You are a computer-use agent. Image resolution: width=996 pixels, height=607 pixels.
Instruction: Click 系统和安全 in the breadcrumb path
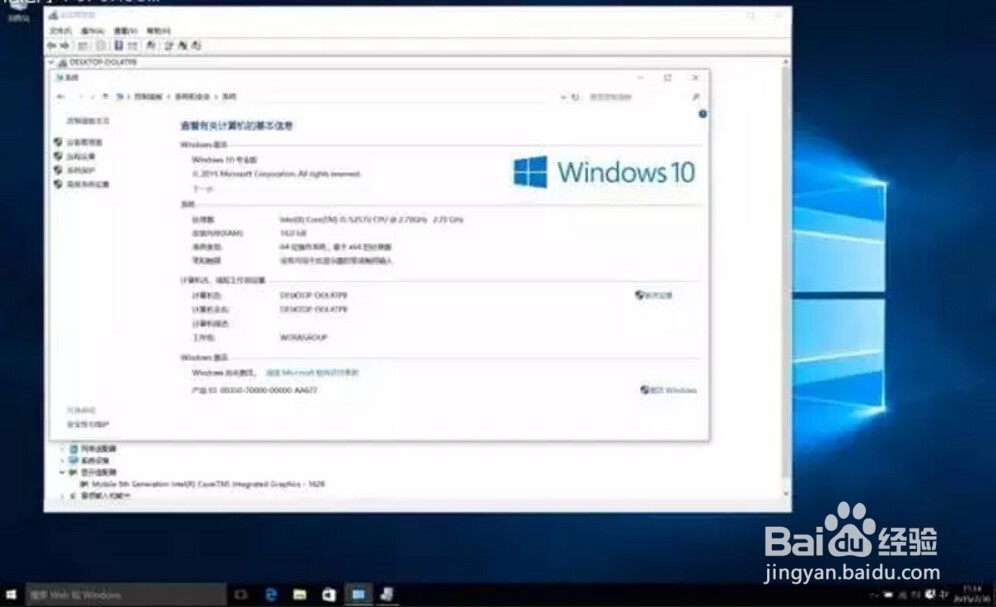point(192,97)
